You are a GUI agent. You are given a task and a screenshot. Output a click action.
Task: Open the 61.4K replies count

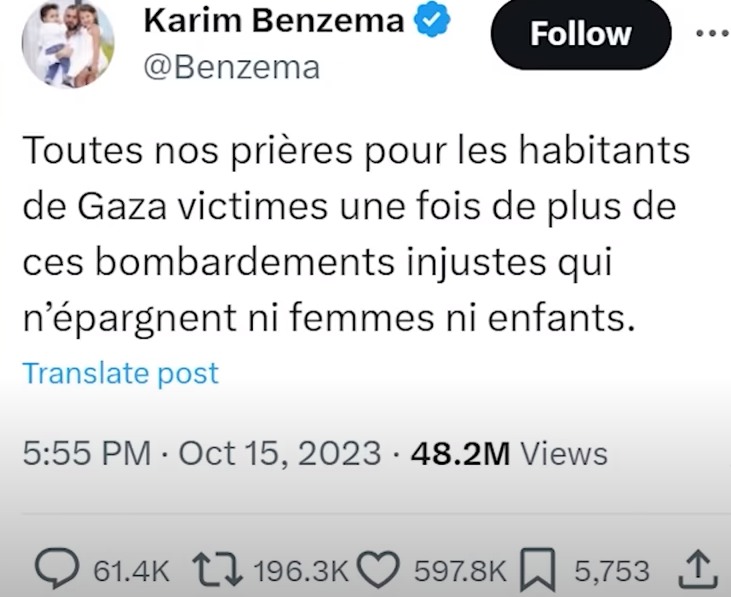[131, 571]
